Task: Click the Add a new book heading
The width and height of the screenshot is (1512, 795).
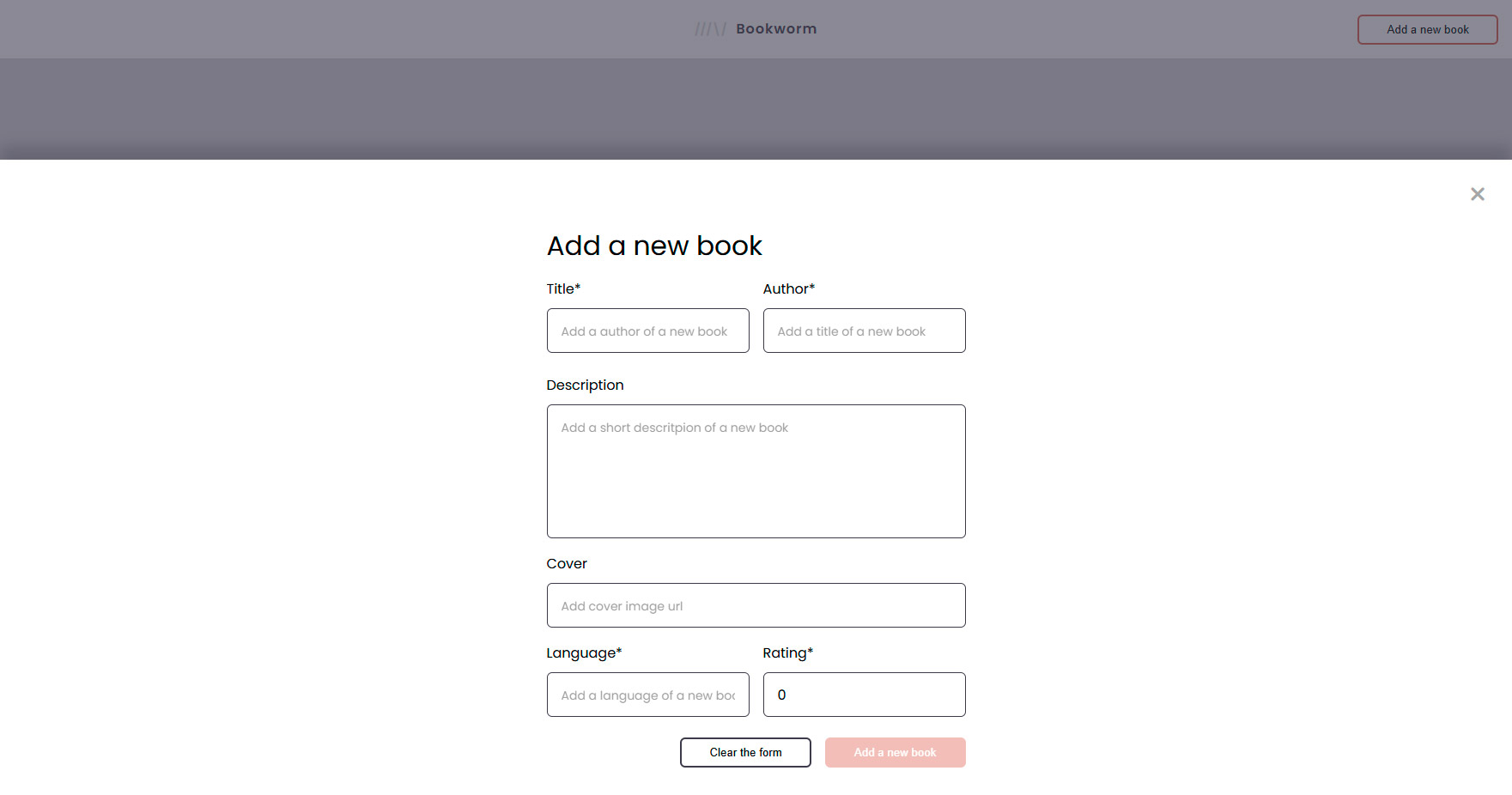Action: (x=654, y=246)
